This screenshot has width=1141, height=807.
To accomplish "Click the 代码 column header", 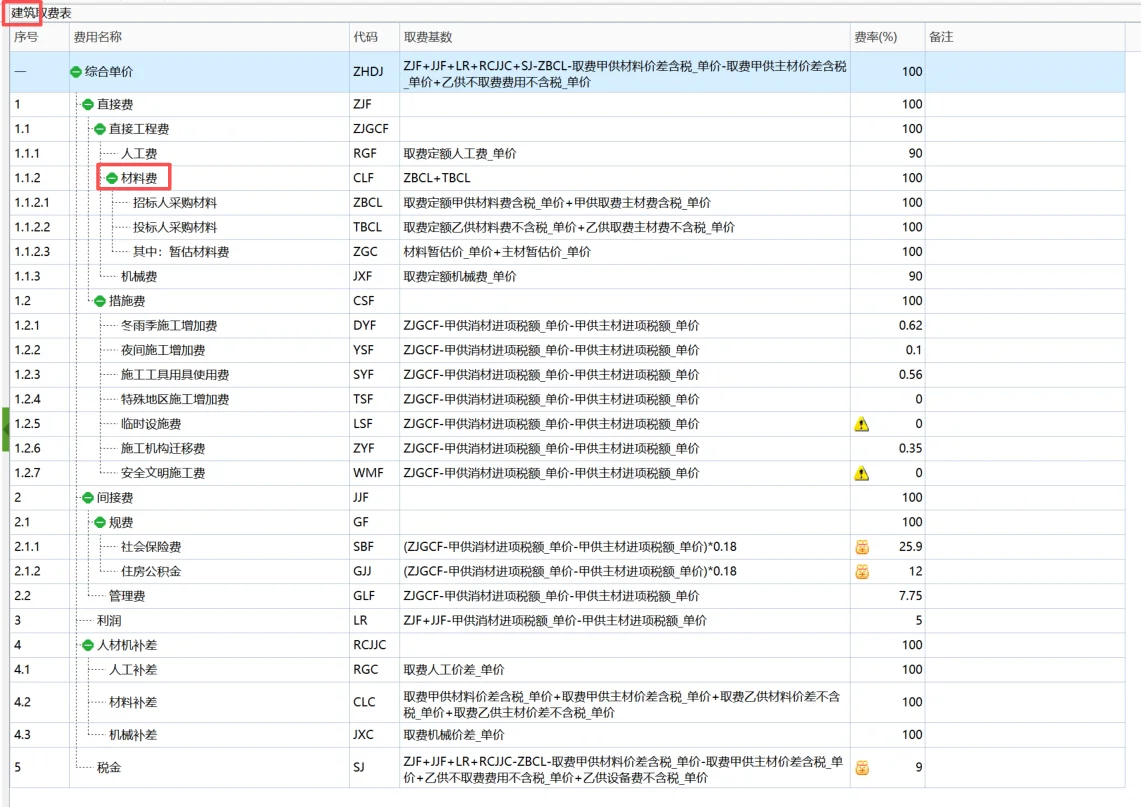I will (x=374, y=36).
